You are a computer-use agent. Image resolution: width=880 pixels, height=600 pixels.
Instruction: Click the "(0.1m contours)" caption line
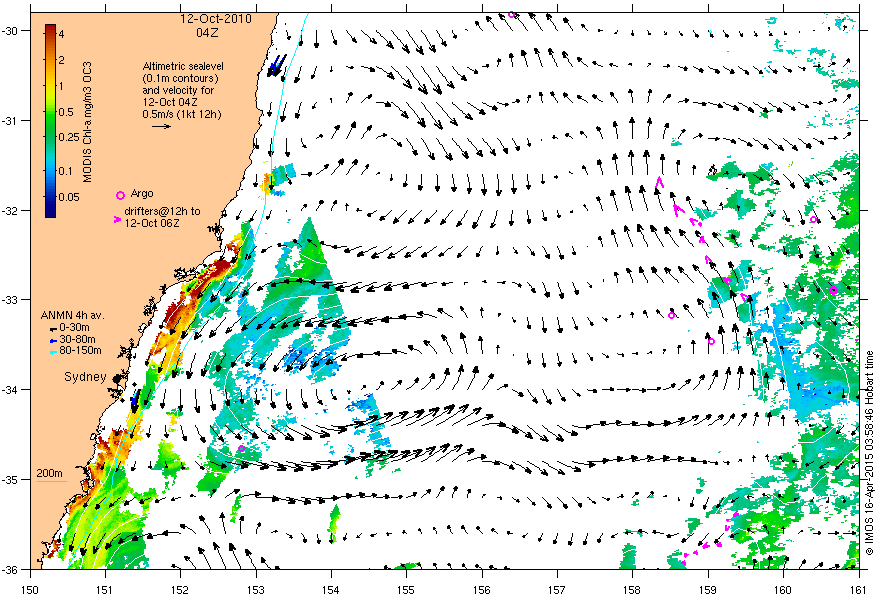click(x=180, y=78)
